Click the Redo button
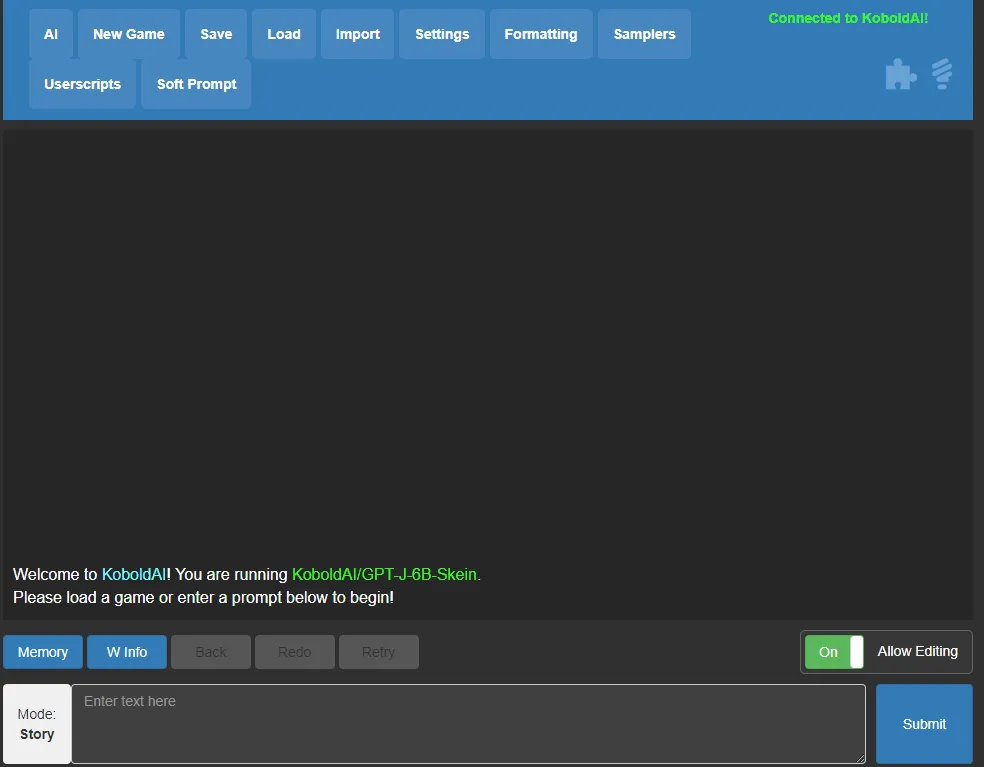This screenshot has height=767, width=984. tap(295, 652)
